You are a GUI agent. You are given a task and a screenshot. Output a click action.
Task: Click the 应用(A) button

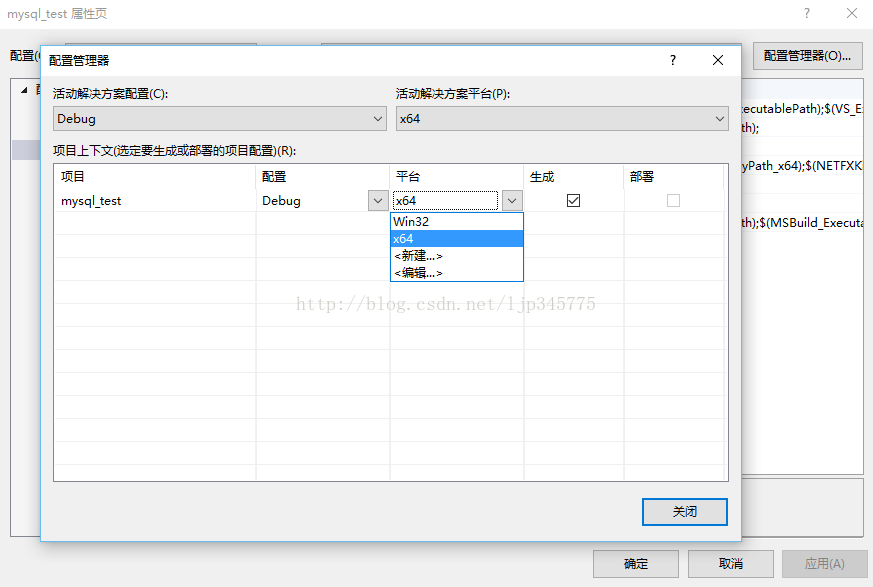[x=825, y=564]
